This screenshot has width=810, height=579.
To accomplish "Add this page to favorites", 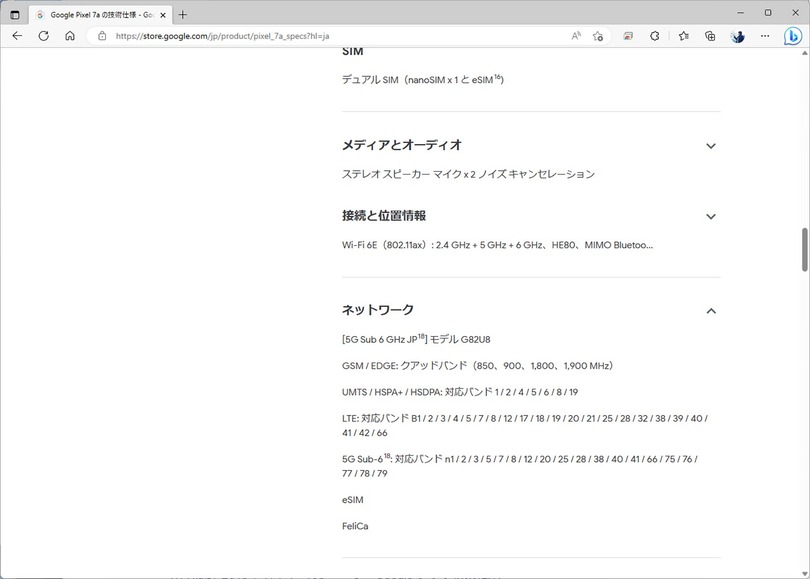I will point(598,36).
